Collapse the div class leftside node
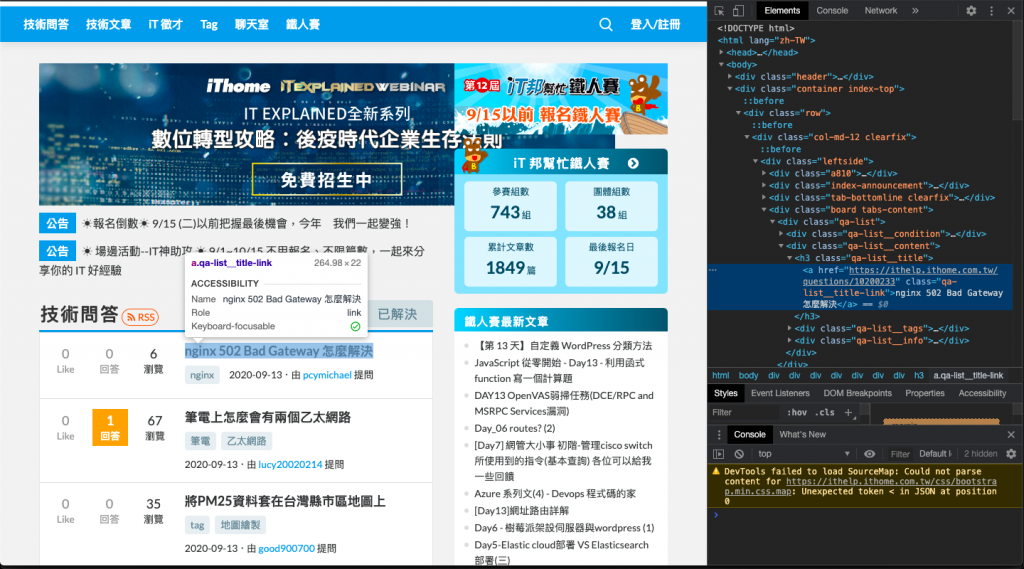This screenshot has height=569, width=1024. pos(756,161)
